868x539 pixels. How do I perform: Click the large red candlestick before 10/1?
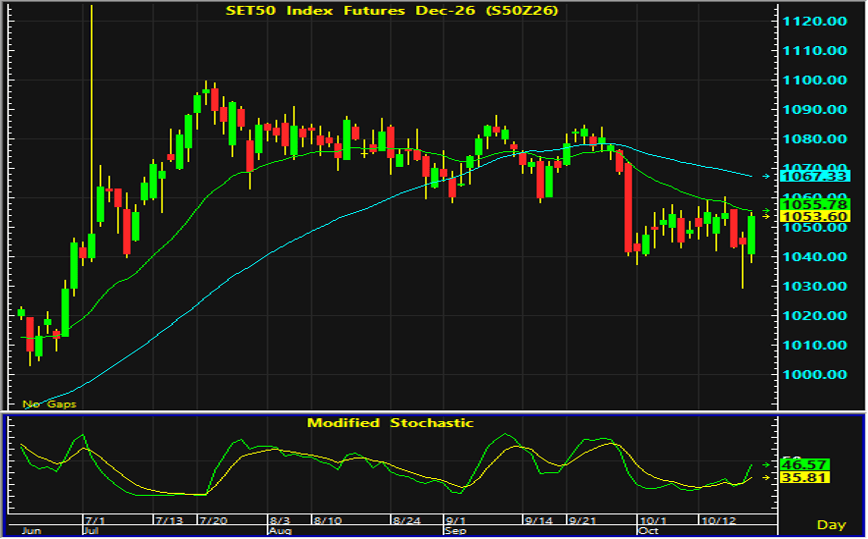[x=628, y=208]
